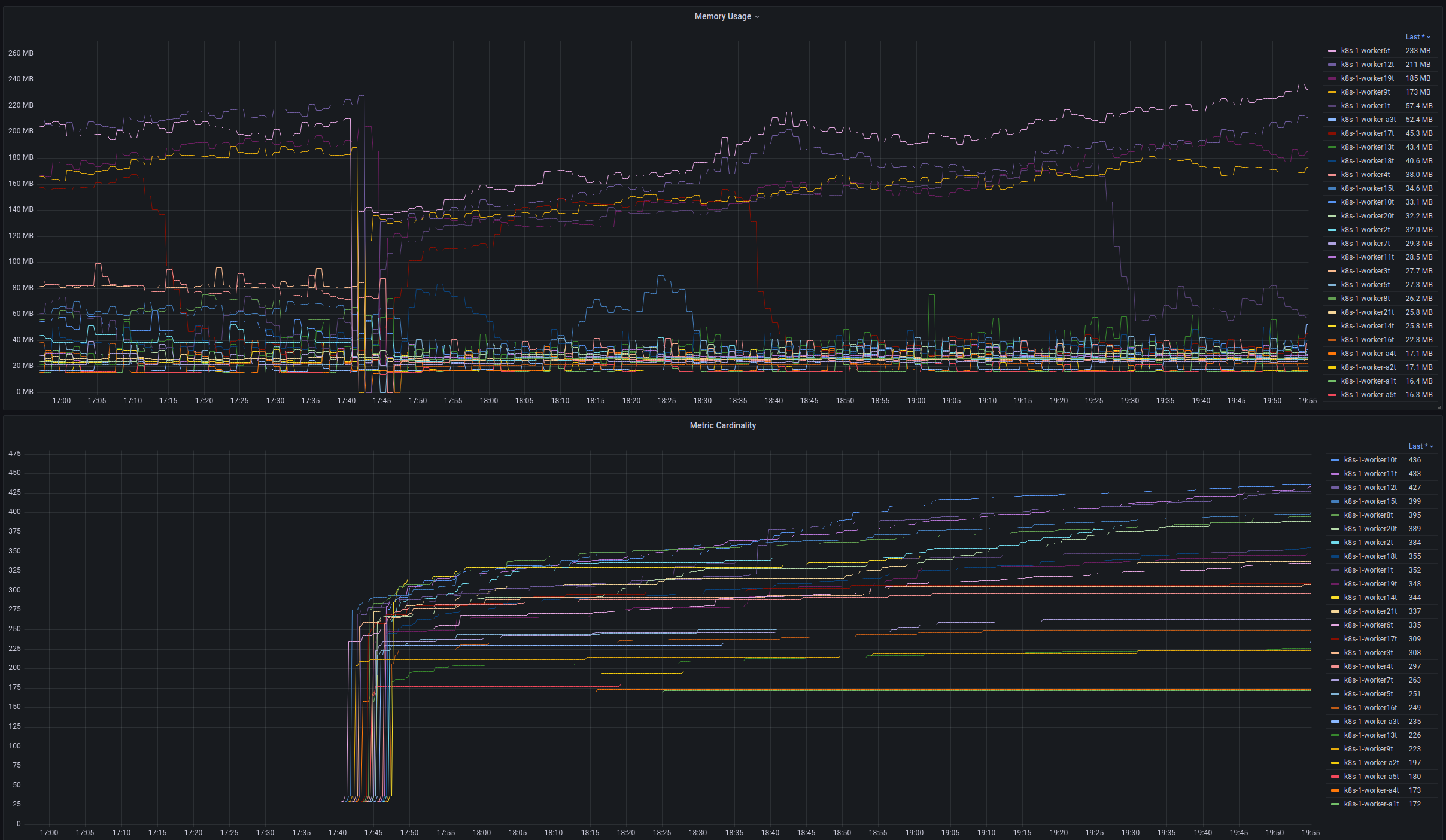Open the Last sort dropdown in Metric Cardinality legend
The width and height of the screenshot is (1446, 840).
(1420, 446)
